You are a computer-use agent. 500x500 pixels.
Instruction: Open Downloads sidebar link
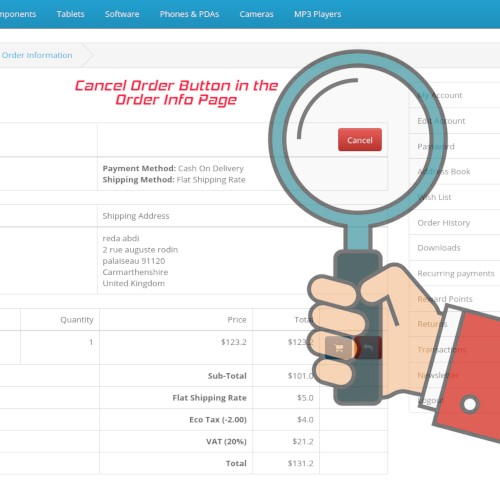pos(439,248)
